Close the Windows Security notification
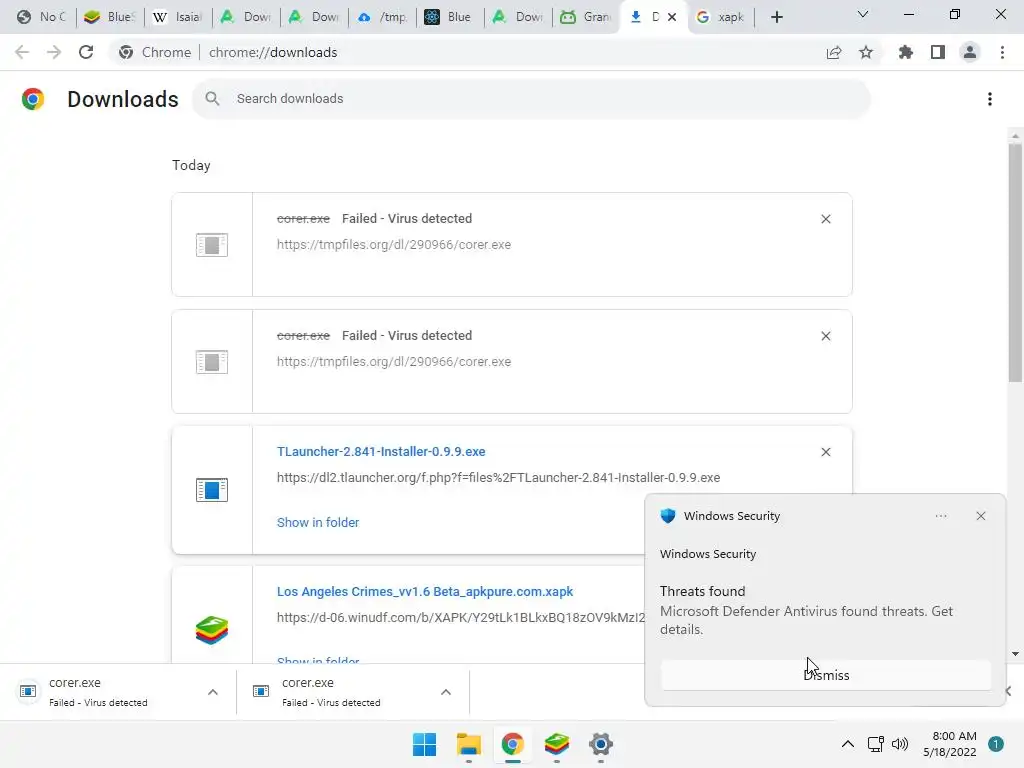Viewport: 1024px width, 768px height. tap(981, 516)
